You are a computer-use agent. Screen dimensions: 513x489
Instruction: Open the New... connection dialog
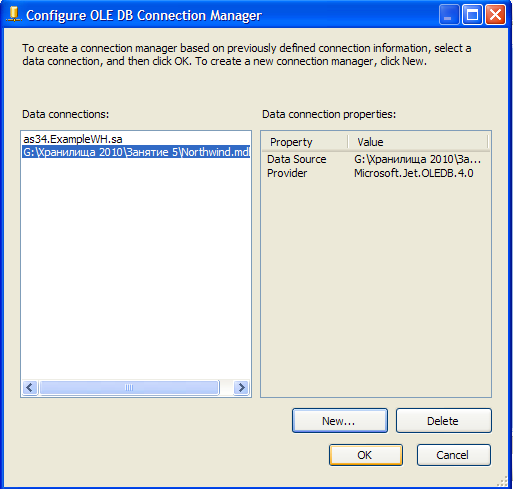340,421
